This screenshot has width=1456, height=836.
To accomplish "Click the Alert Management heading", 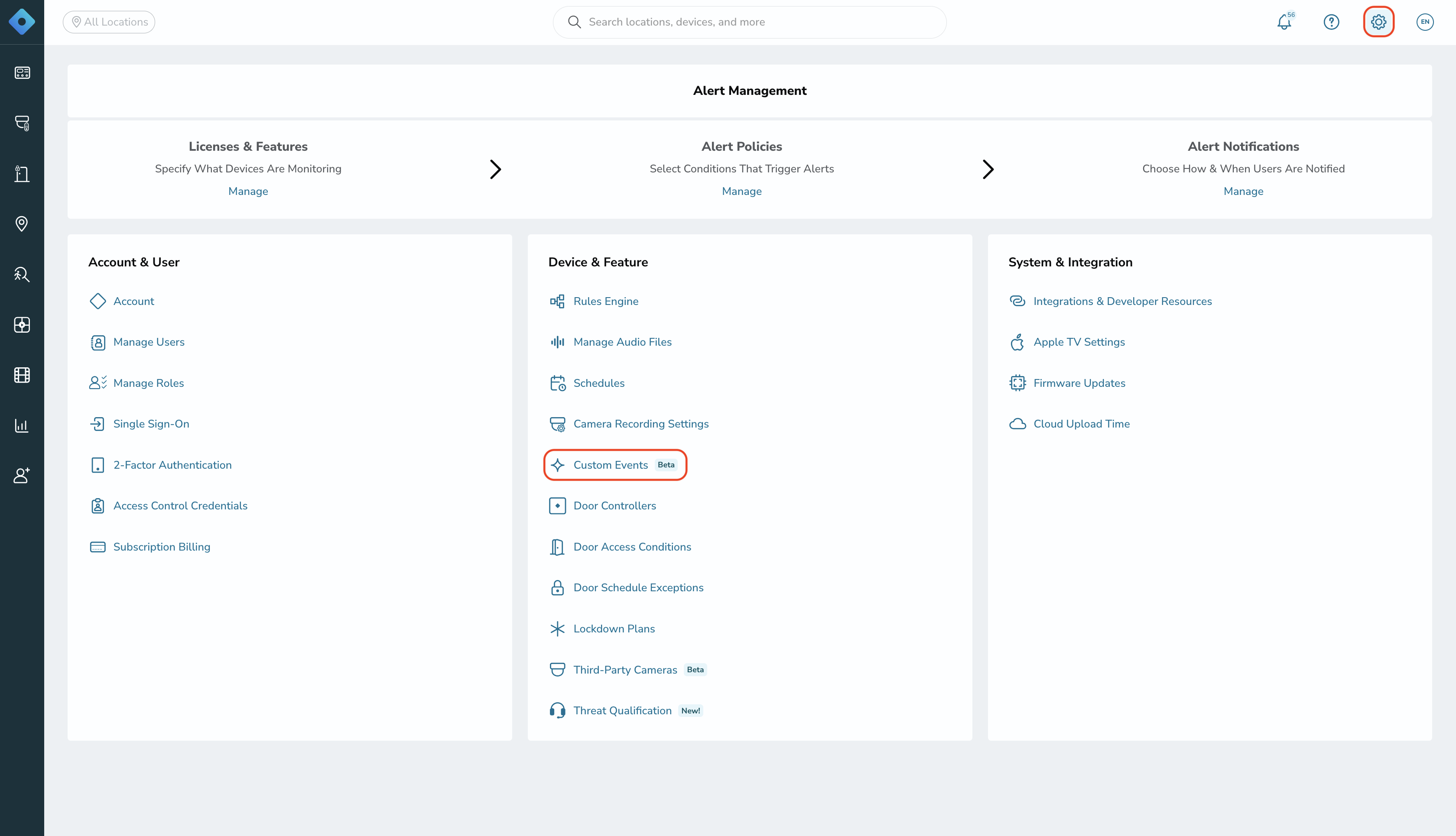I will click(x=750, y=91).
